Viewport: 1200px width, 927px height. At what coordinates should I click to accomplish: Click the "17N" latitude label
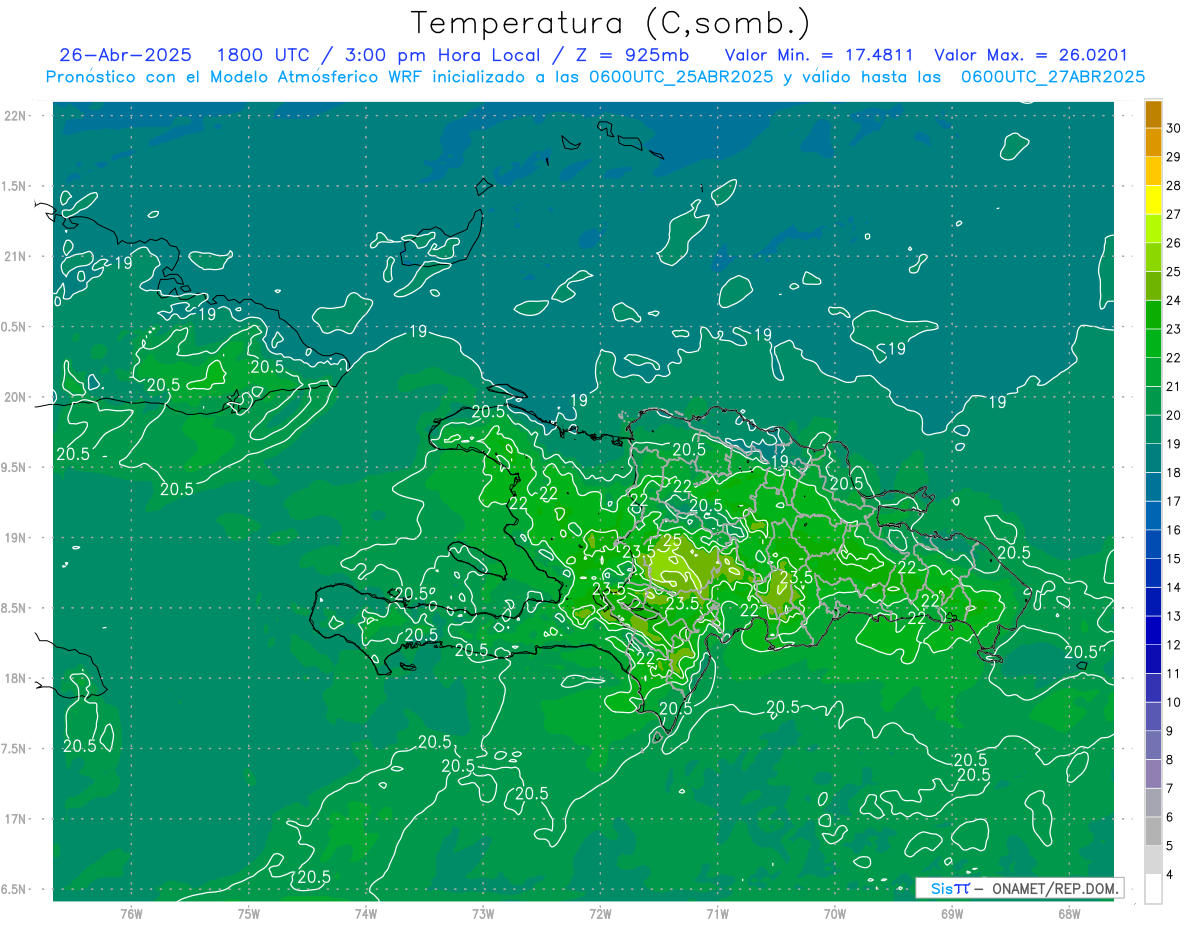[x=17, y=819]
